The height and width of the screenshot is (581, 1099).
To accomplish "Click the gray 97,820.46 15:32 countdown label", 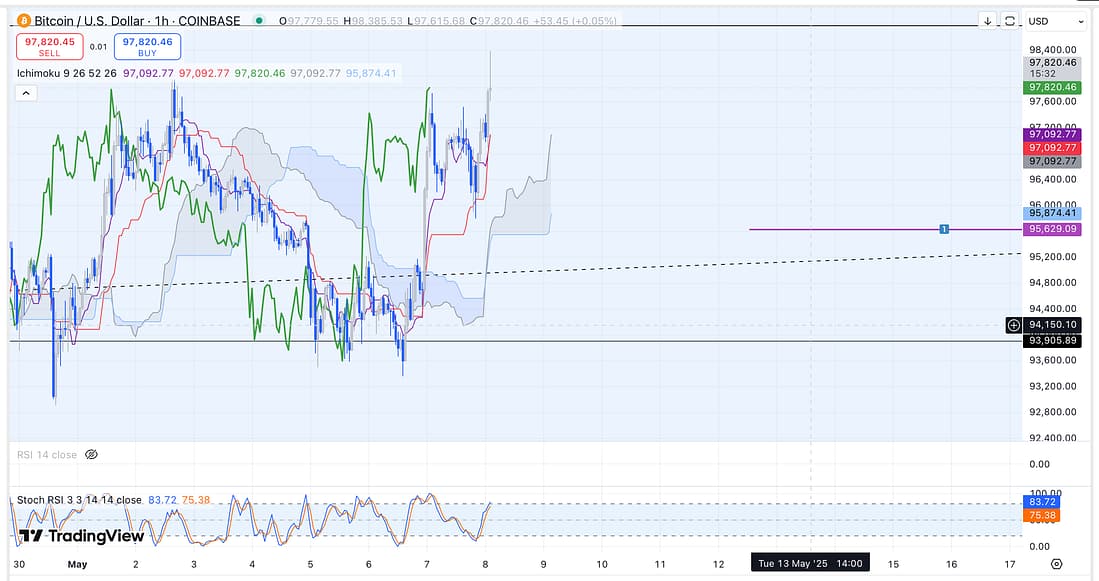I will click(x=1052, y=68).
